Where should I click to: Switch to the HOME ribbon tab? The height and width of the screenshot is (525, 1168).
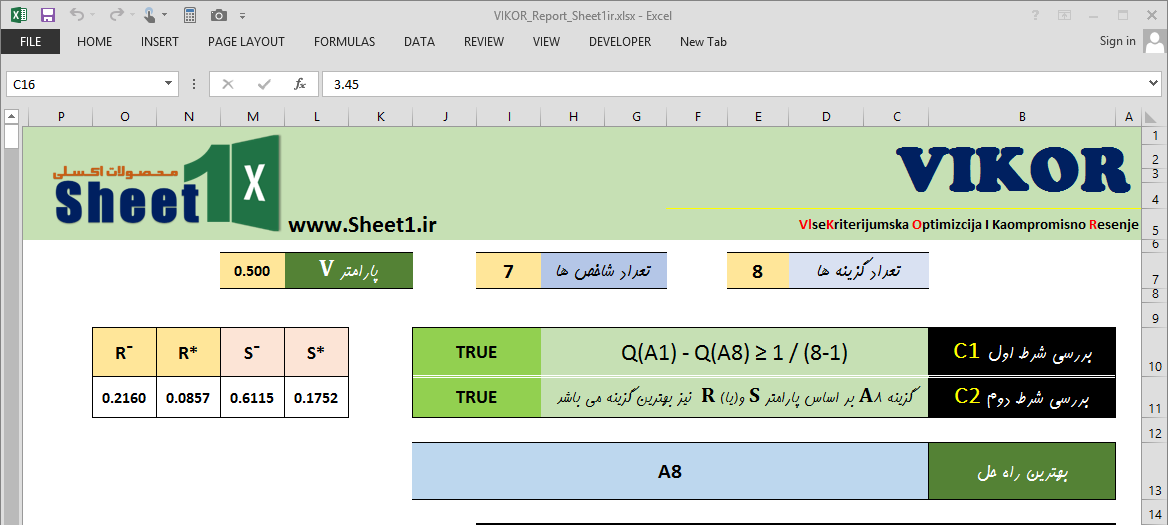95,42
